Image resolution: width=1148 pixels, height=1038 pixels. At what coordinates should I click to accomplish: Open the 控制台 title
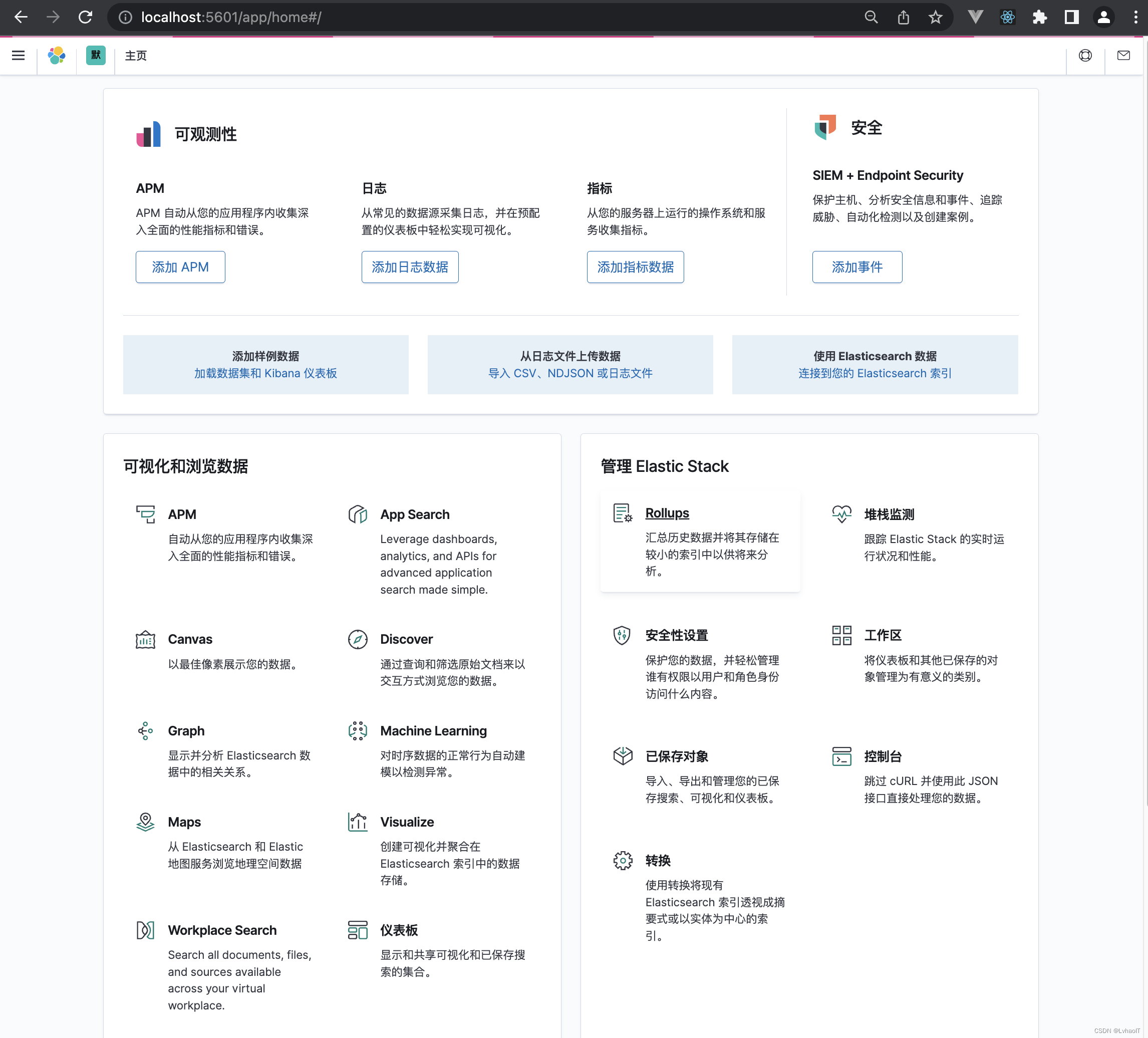883,756
